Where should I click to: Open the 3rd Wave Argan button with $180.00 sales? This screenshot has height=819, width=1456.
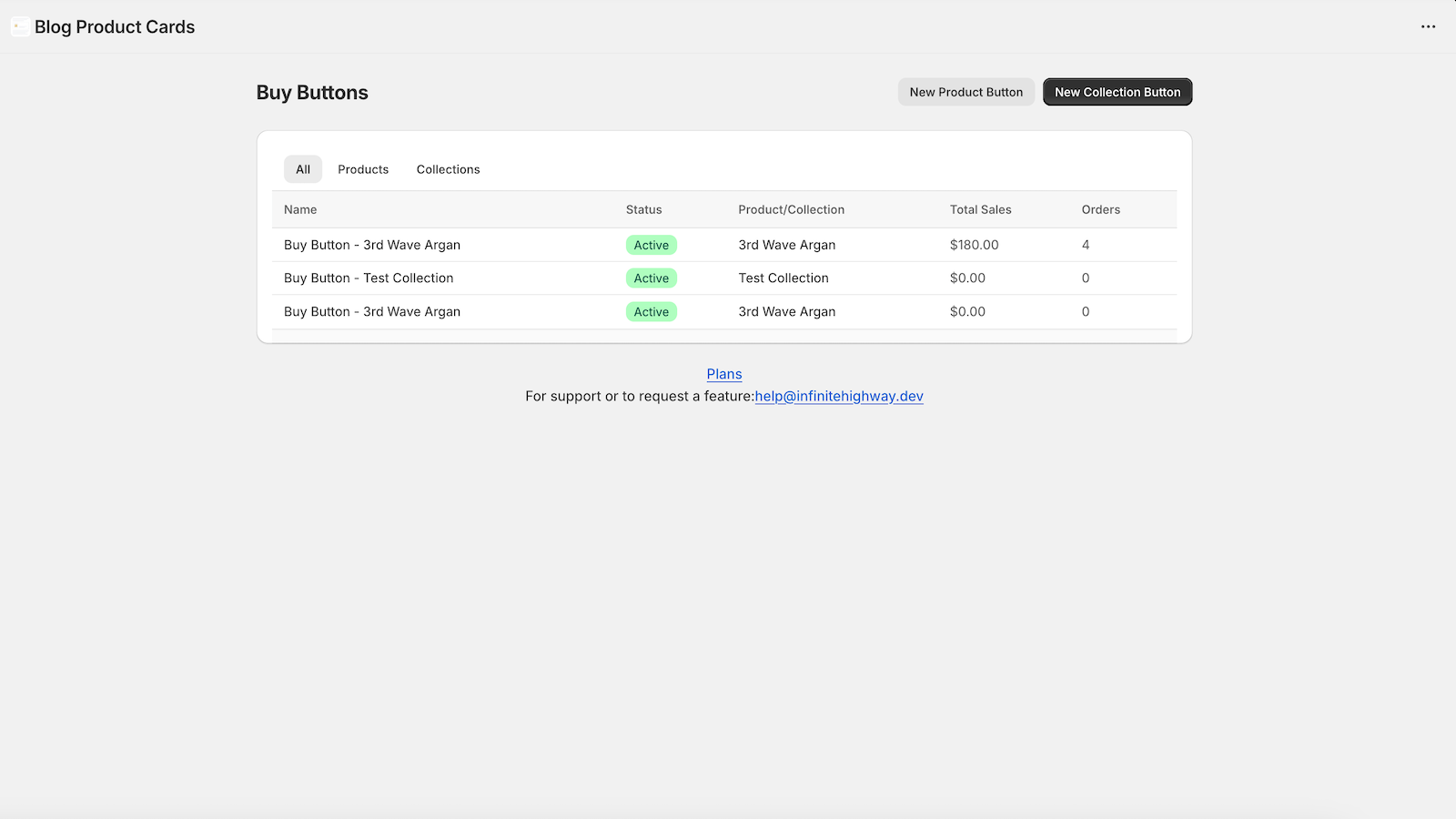(372, 245)
